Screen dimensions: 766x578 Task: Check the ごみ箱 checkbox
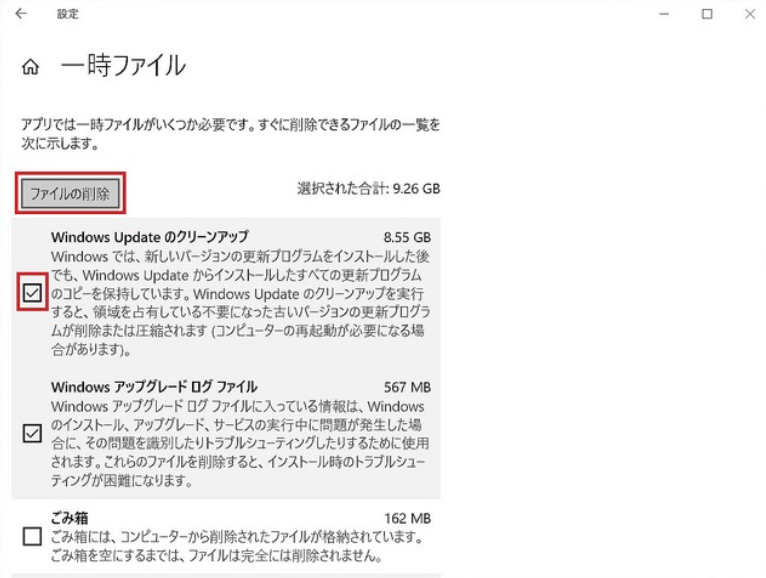pyautogui.click(x=32, y=536)
